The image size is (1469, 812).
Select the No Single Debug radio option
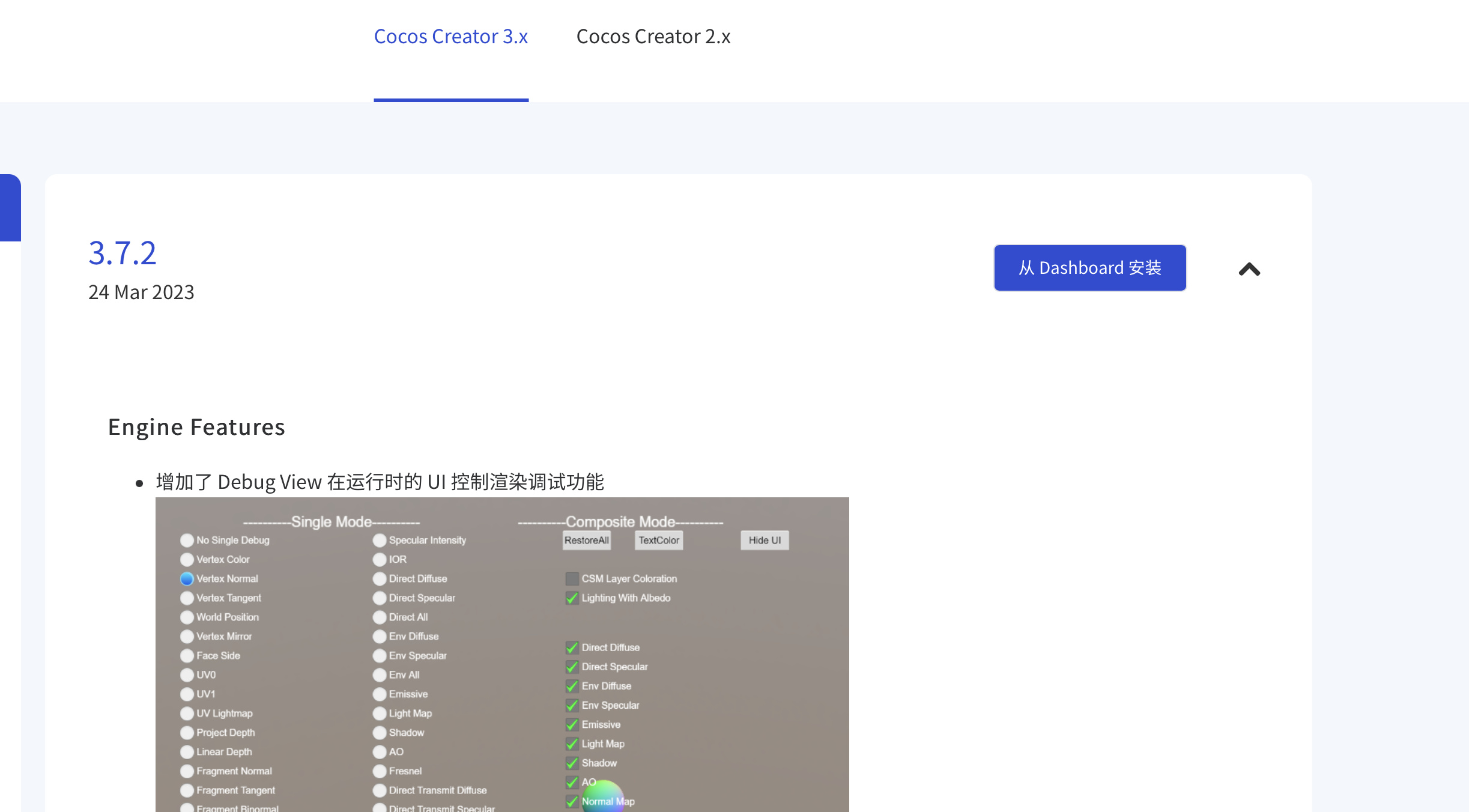click(187, 541)
